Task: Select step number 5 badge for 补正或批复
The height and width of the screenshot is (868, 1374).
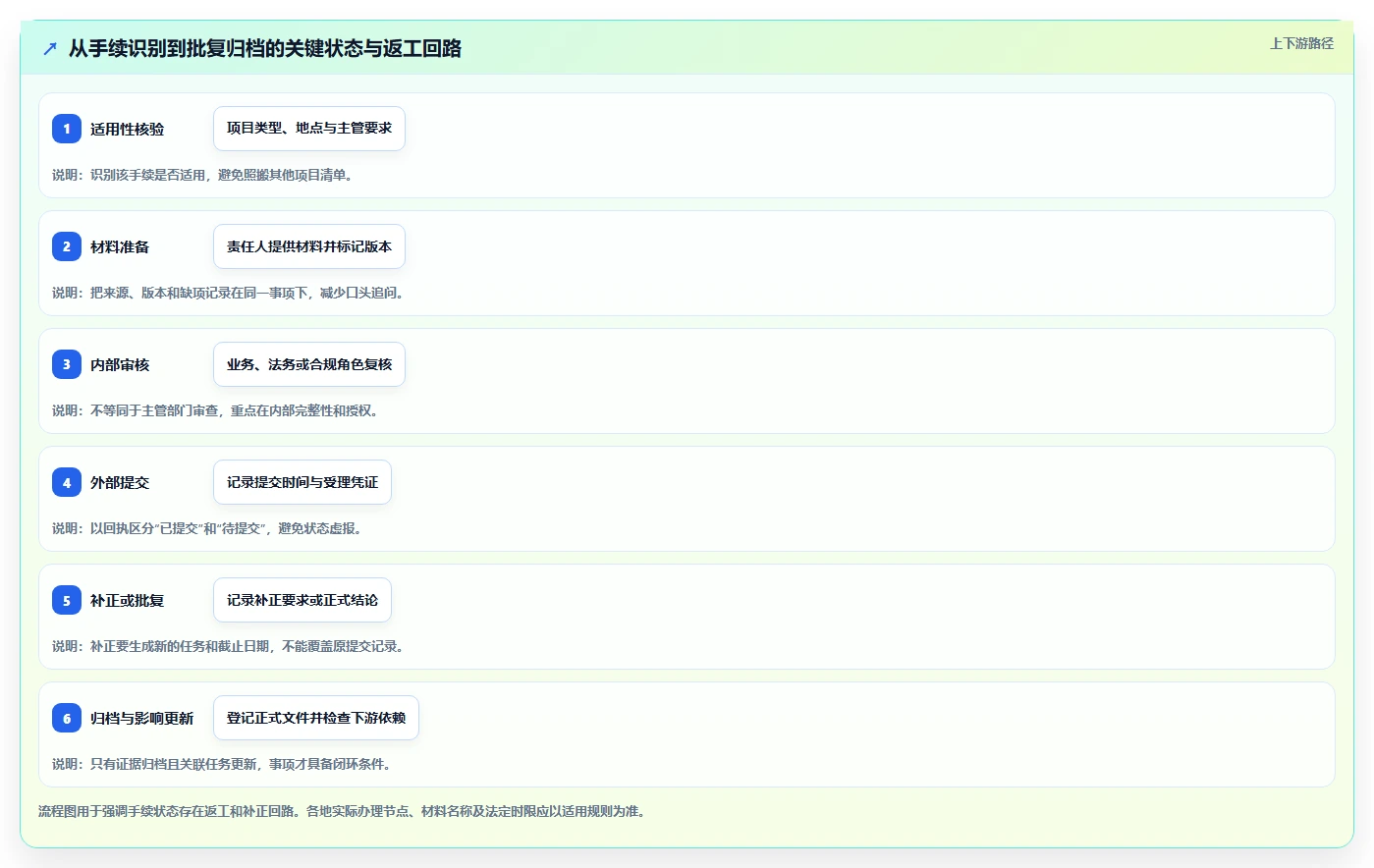Action: [67, 600]
